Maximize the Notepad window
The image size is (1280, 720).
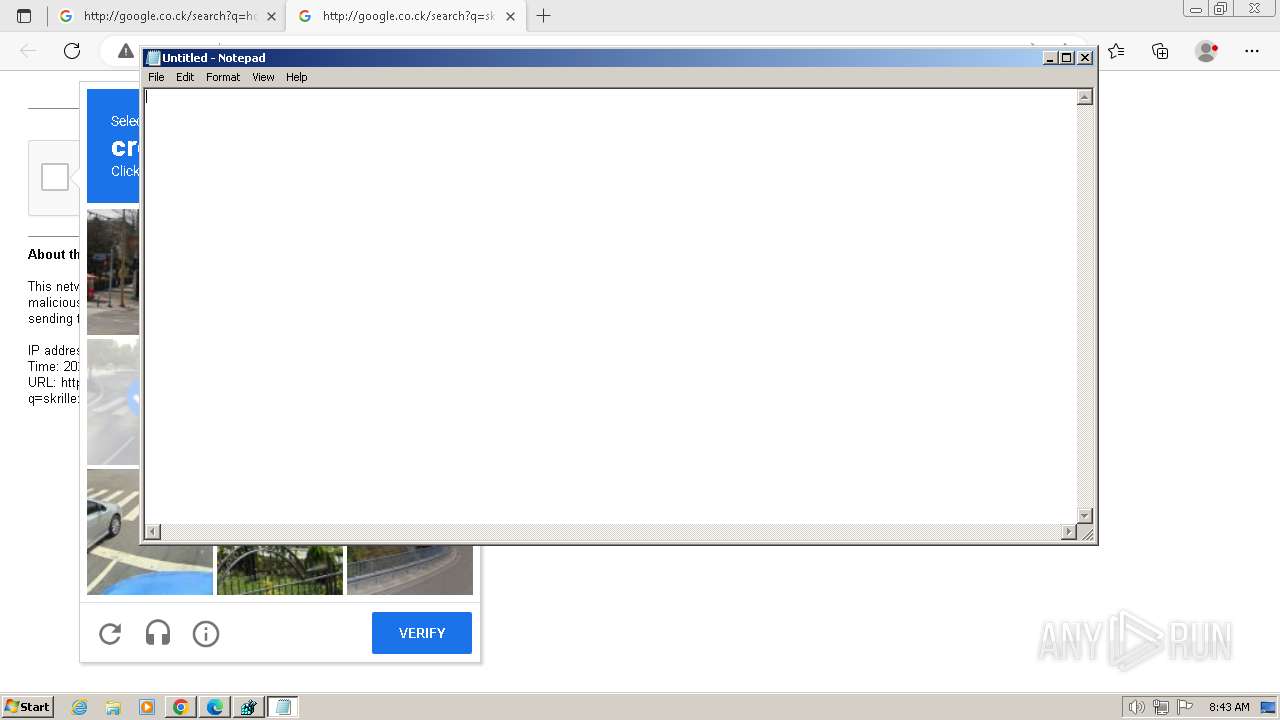[x=1066, y=58]
